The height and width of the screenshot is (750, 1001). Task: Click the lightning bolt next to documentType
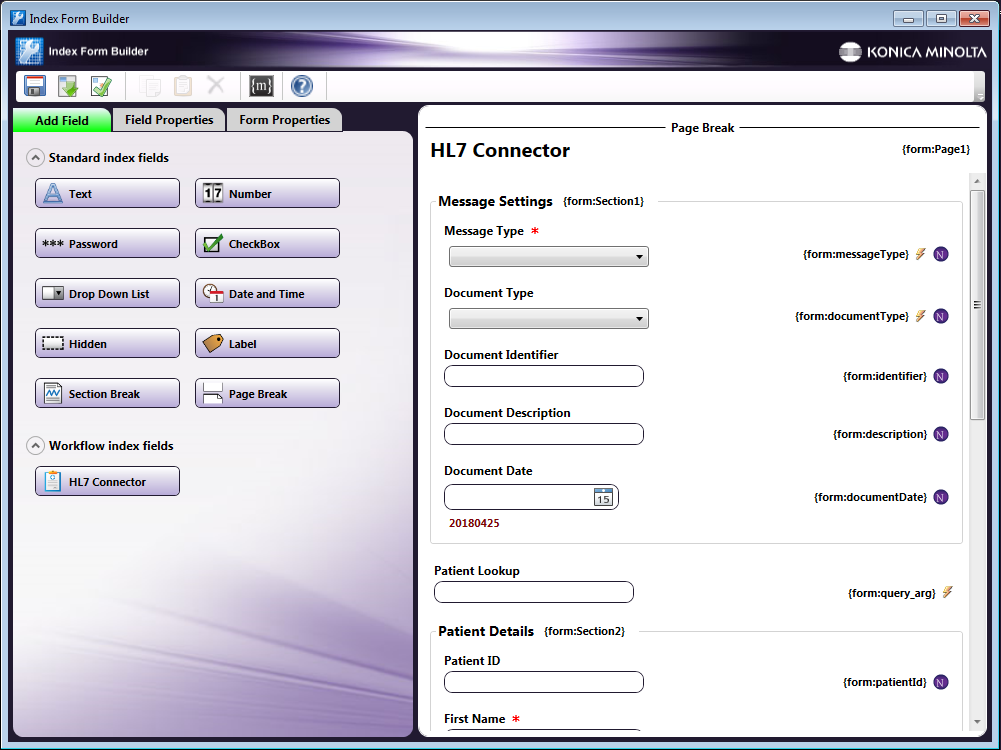(x=921, y=315)
